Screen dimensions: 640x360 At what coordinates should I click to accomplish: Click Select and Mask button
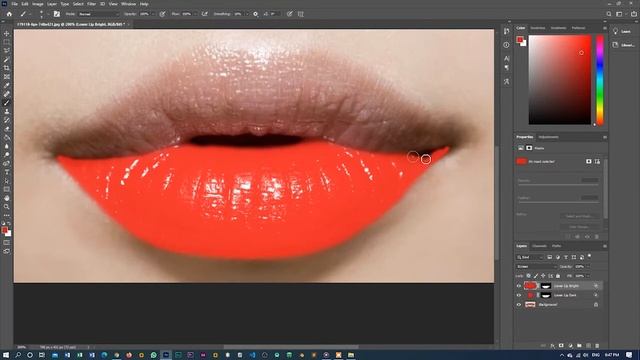[579, 216]
